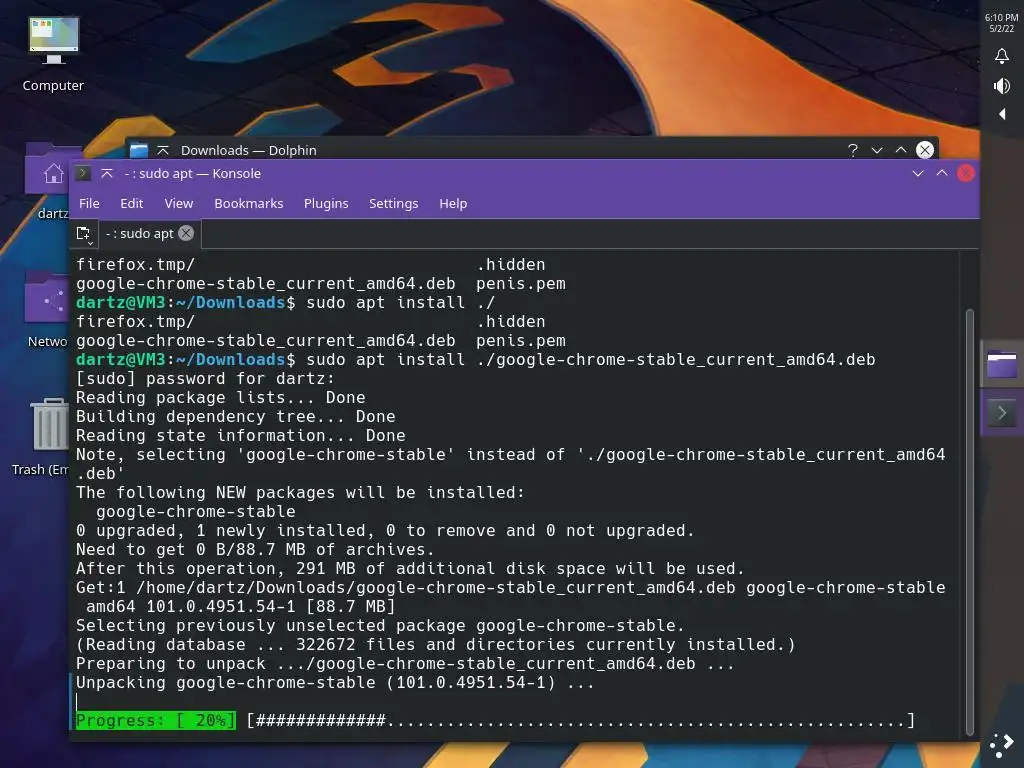Screen dimensions: 1024x768
Task: Close the Konsole window
Action: pos(966,173)
